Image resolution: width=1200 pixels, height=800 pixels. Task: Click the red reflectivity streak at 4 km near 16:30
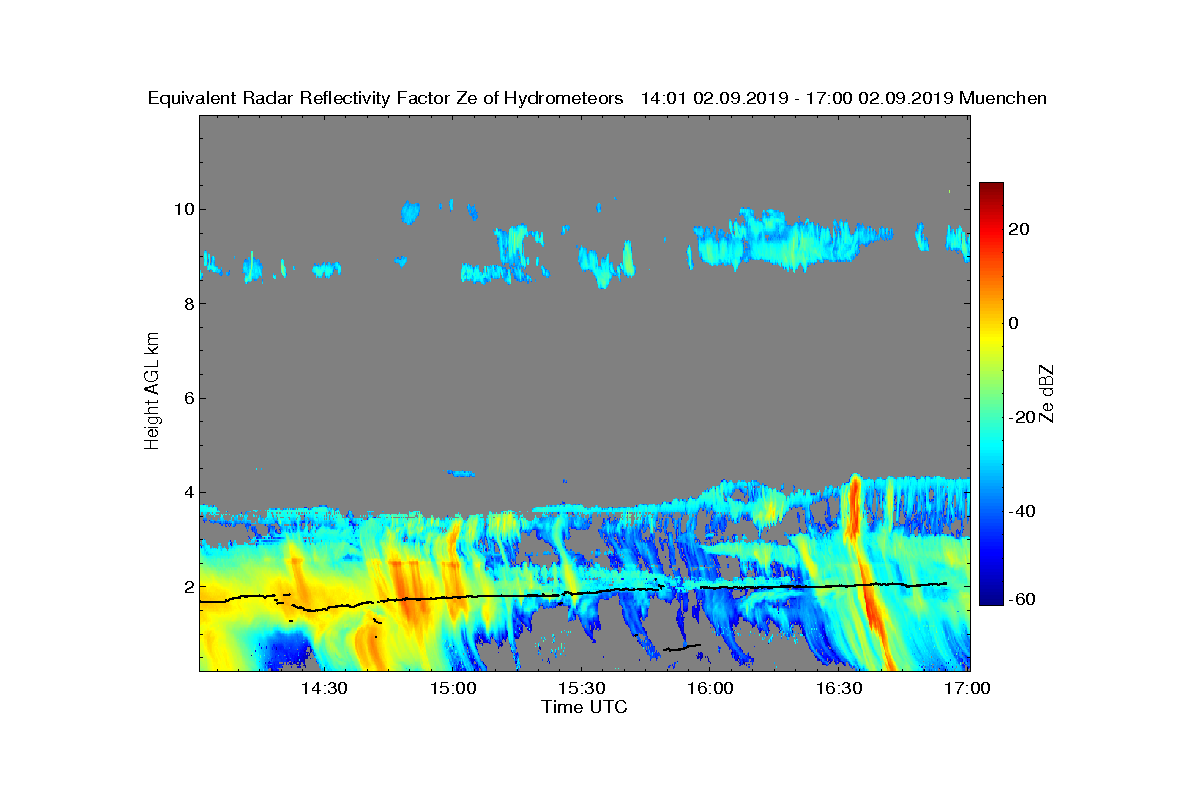[853, 505]
